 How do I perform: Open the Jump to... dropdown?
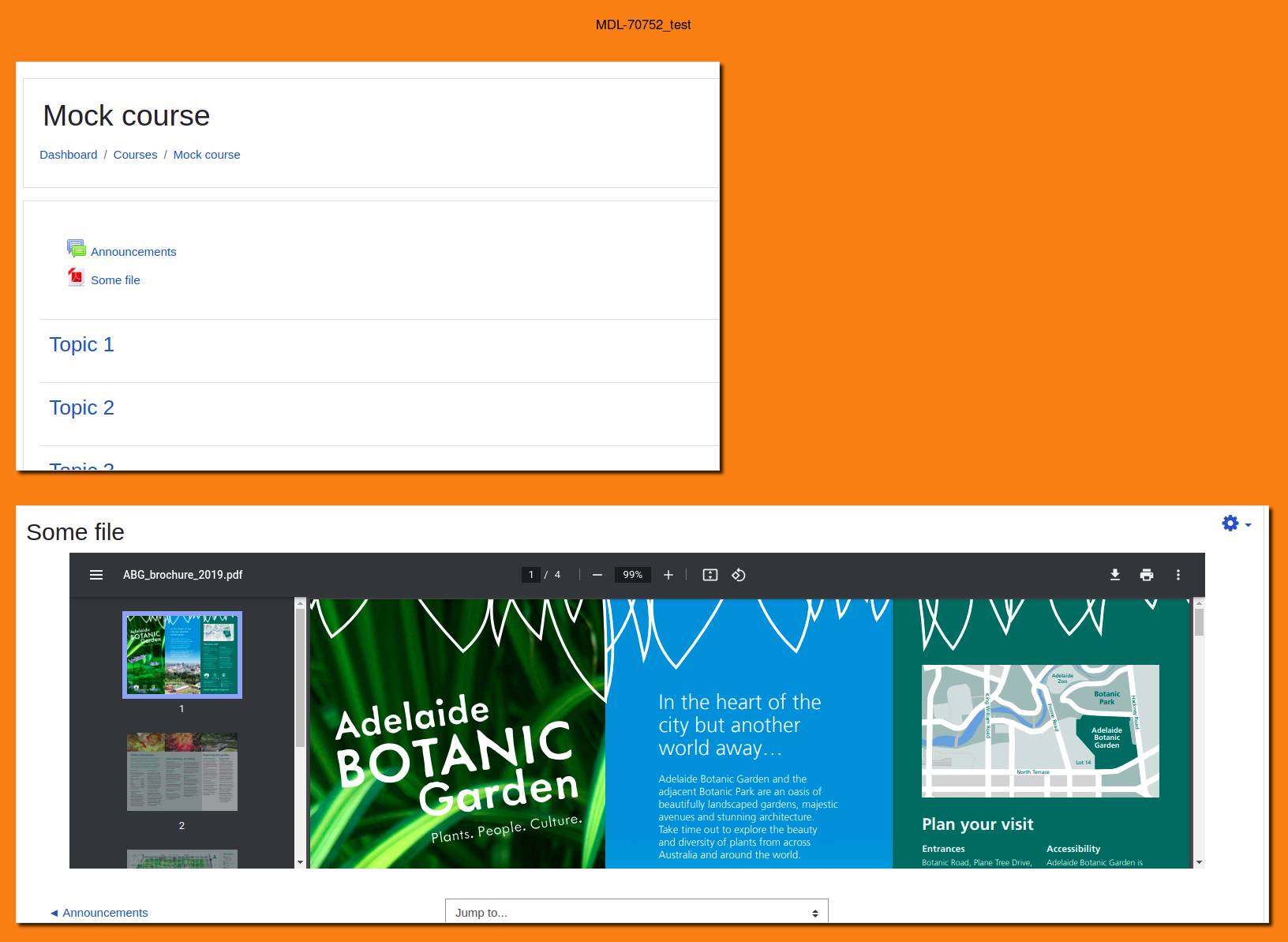point(637,912)
